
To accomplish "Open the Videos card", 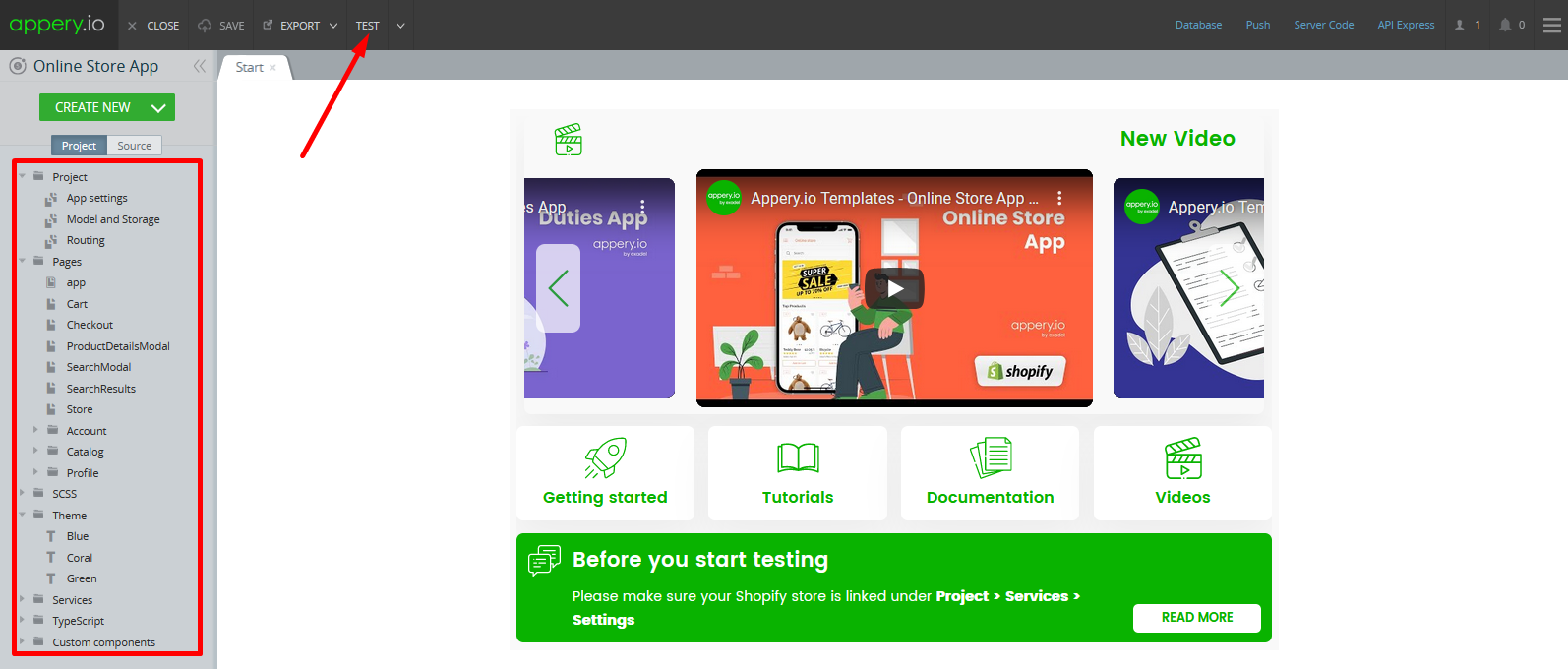I will point(1182,473).
